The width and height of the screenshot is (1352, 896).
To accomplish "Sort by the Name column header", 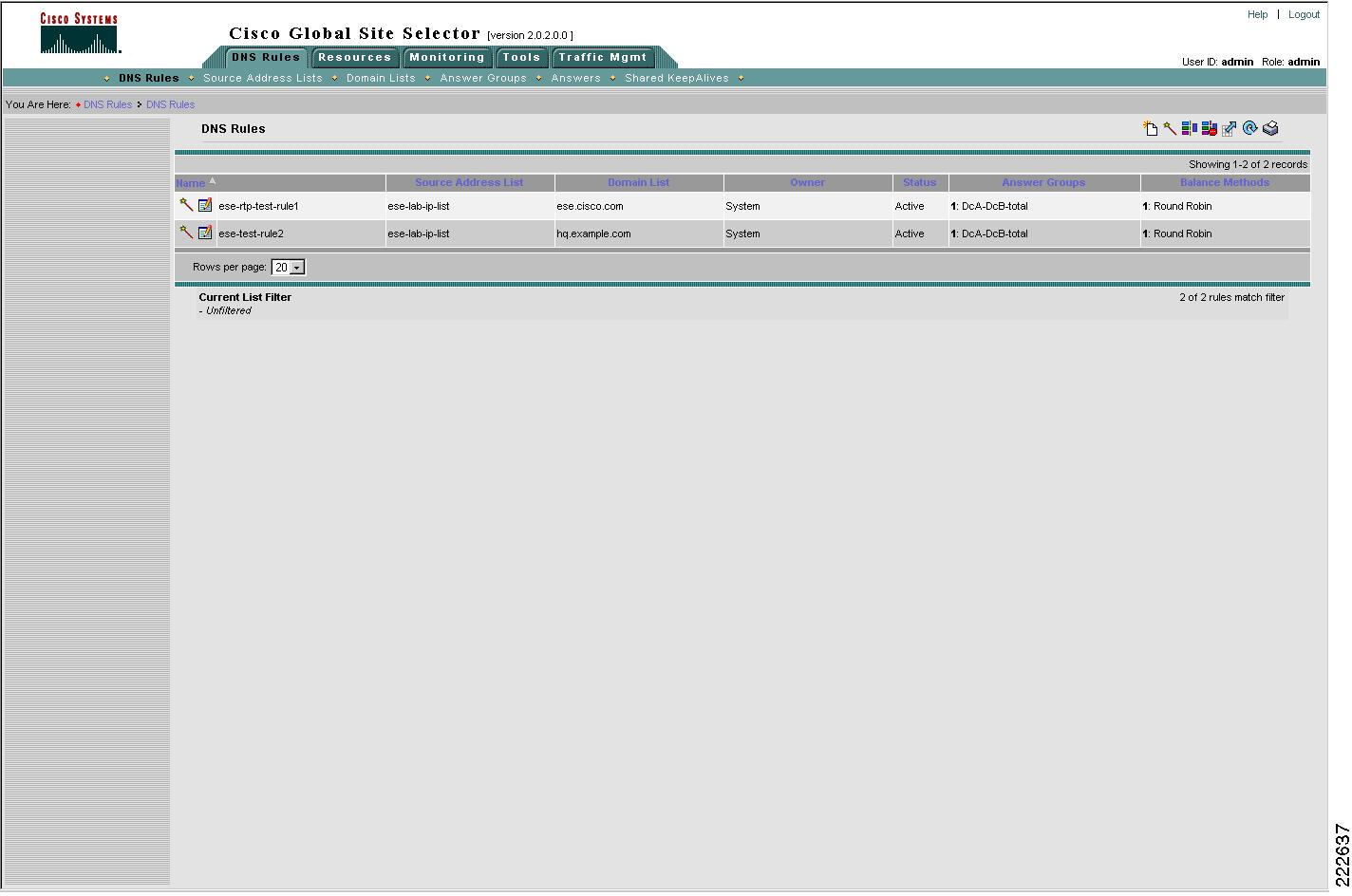I will [190, 183].
